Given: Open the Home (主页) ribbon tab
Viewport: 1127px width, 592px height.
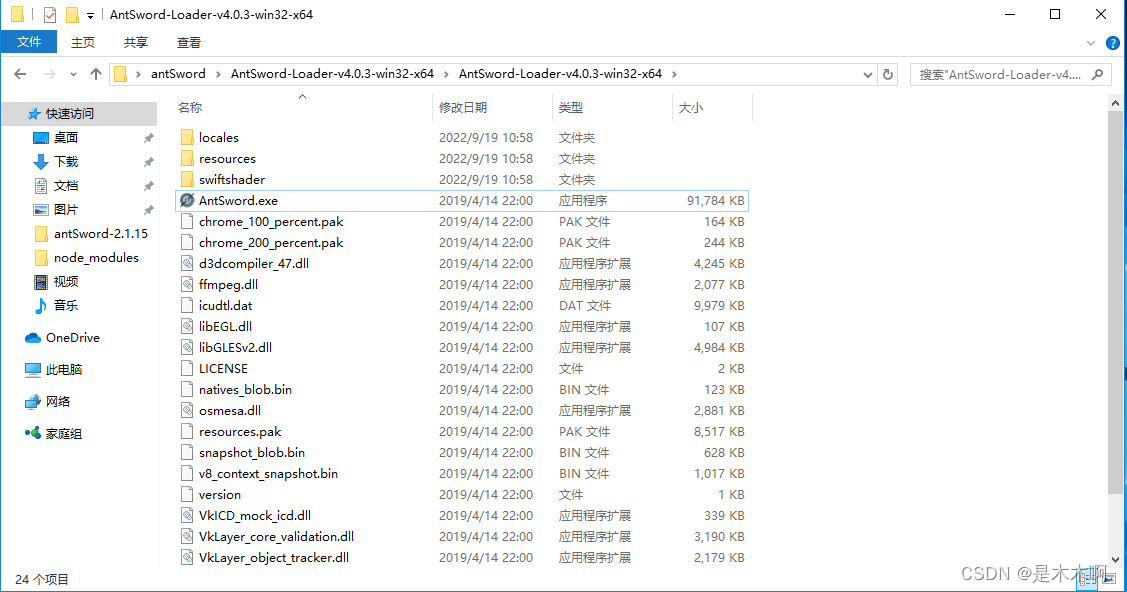Looking at the screenshot, I should [83, 42].
